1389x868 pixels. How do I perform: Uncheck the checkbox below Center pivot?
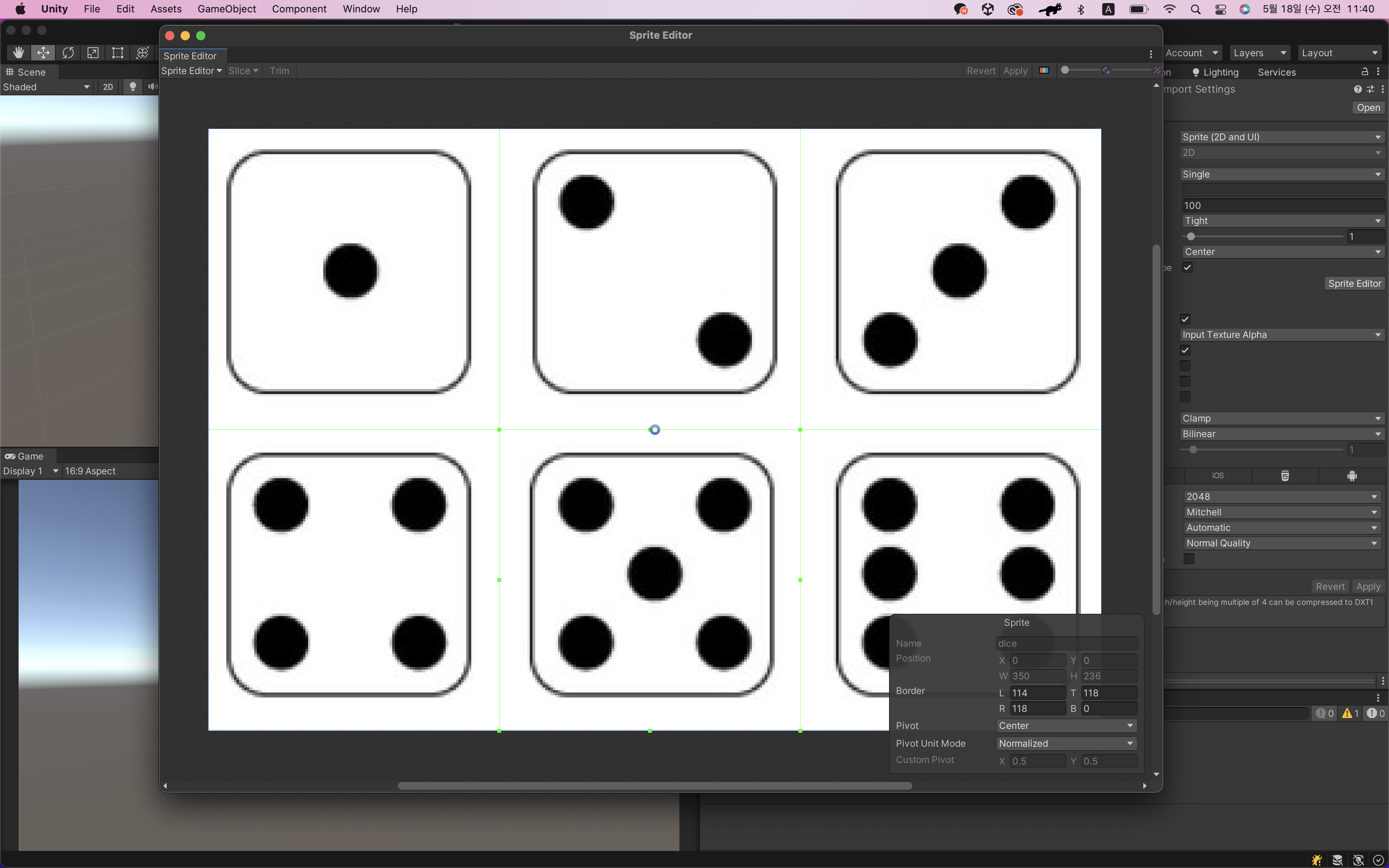[1187, 267]
